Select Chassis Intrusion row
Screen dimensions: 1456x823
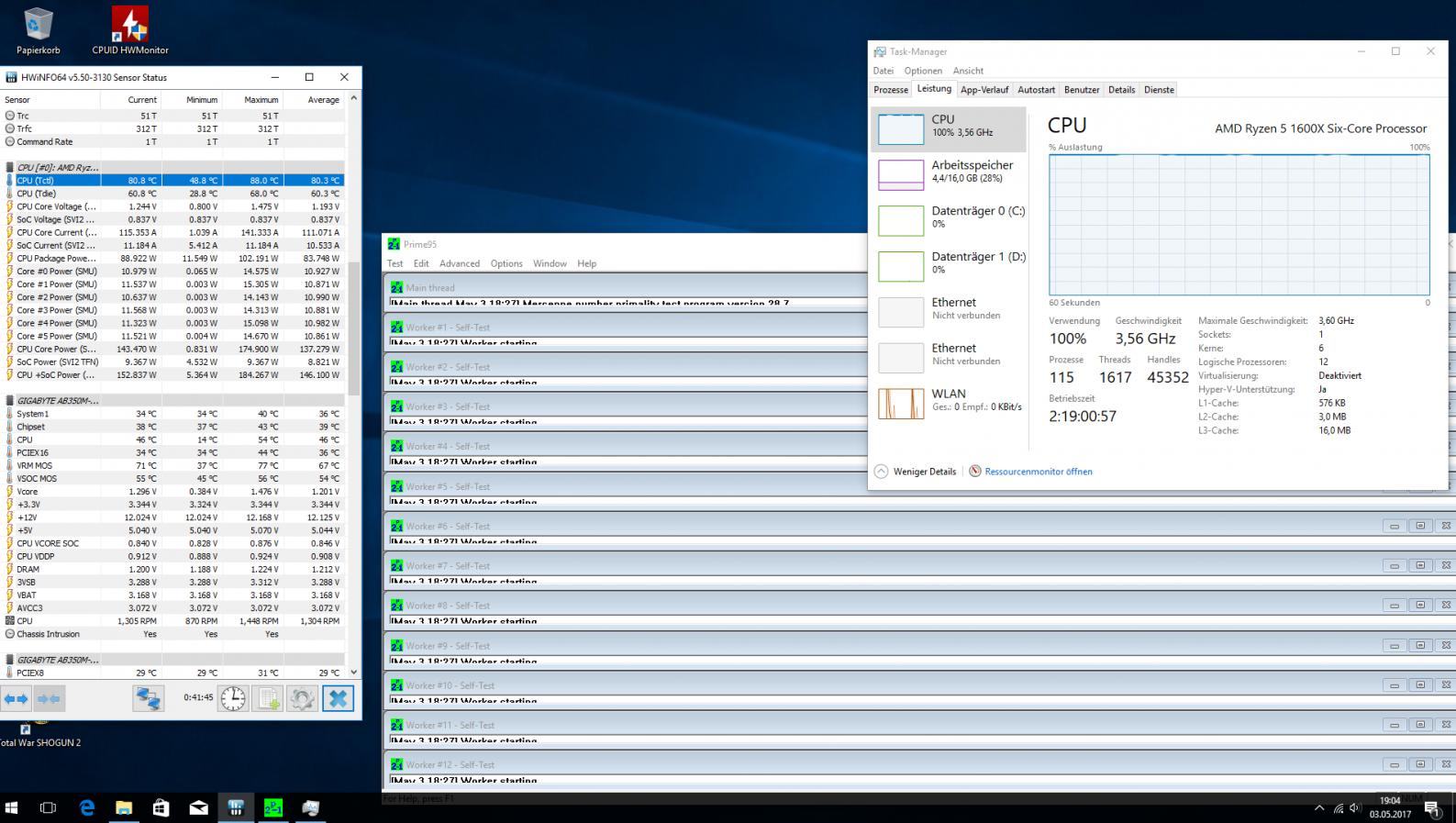click(174, 634)
